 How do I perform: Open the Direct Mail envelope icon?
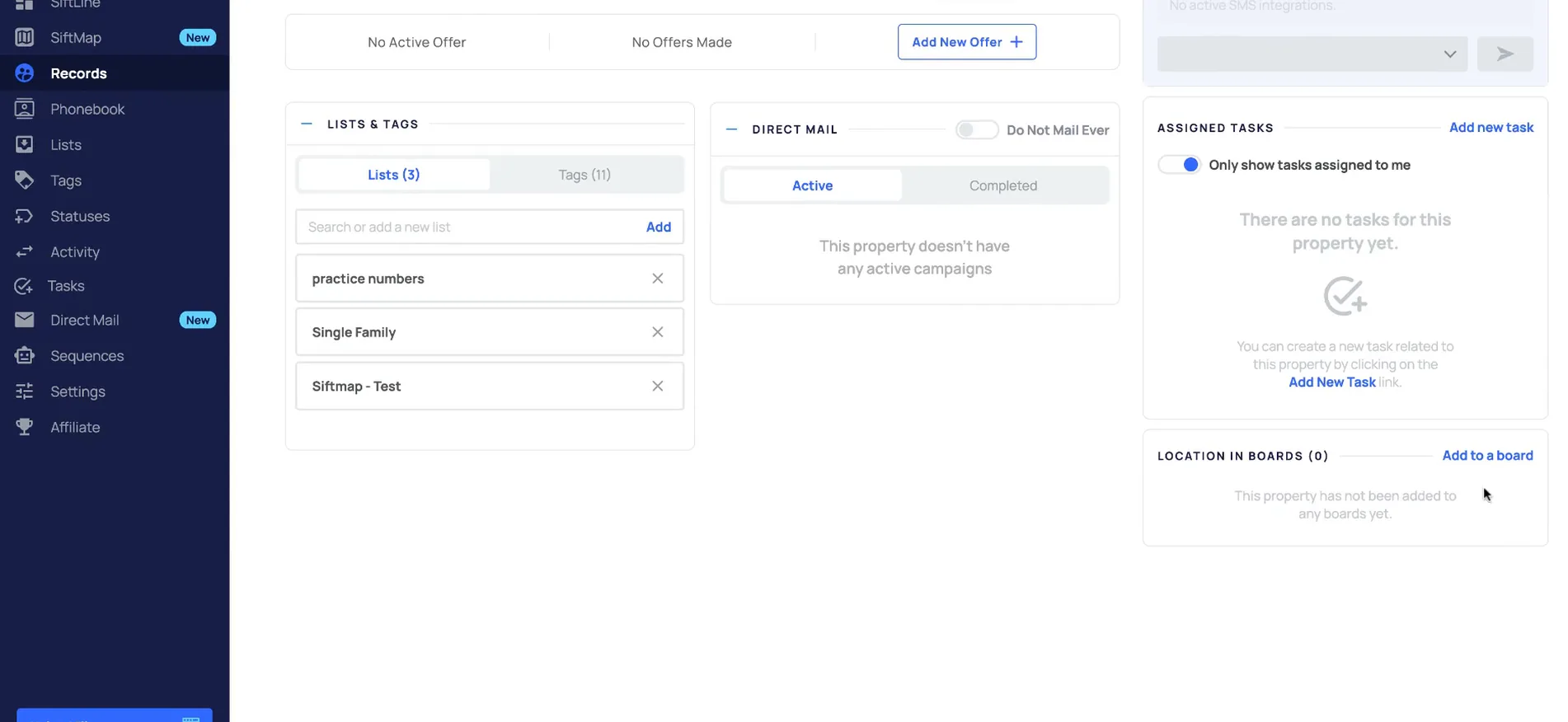point(25,320)
